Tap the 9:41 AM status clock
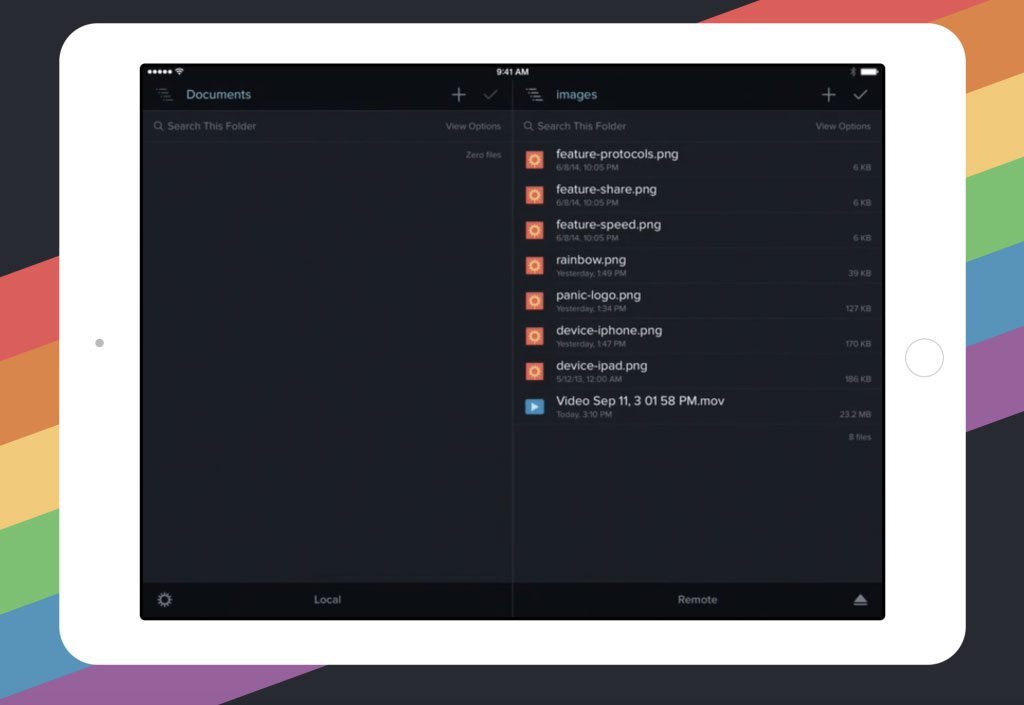This screenshot has height=705, width=1024. coord(512,72)
